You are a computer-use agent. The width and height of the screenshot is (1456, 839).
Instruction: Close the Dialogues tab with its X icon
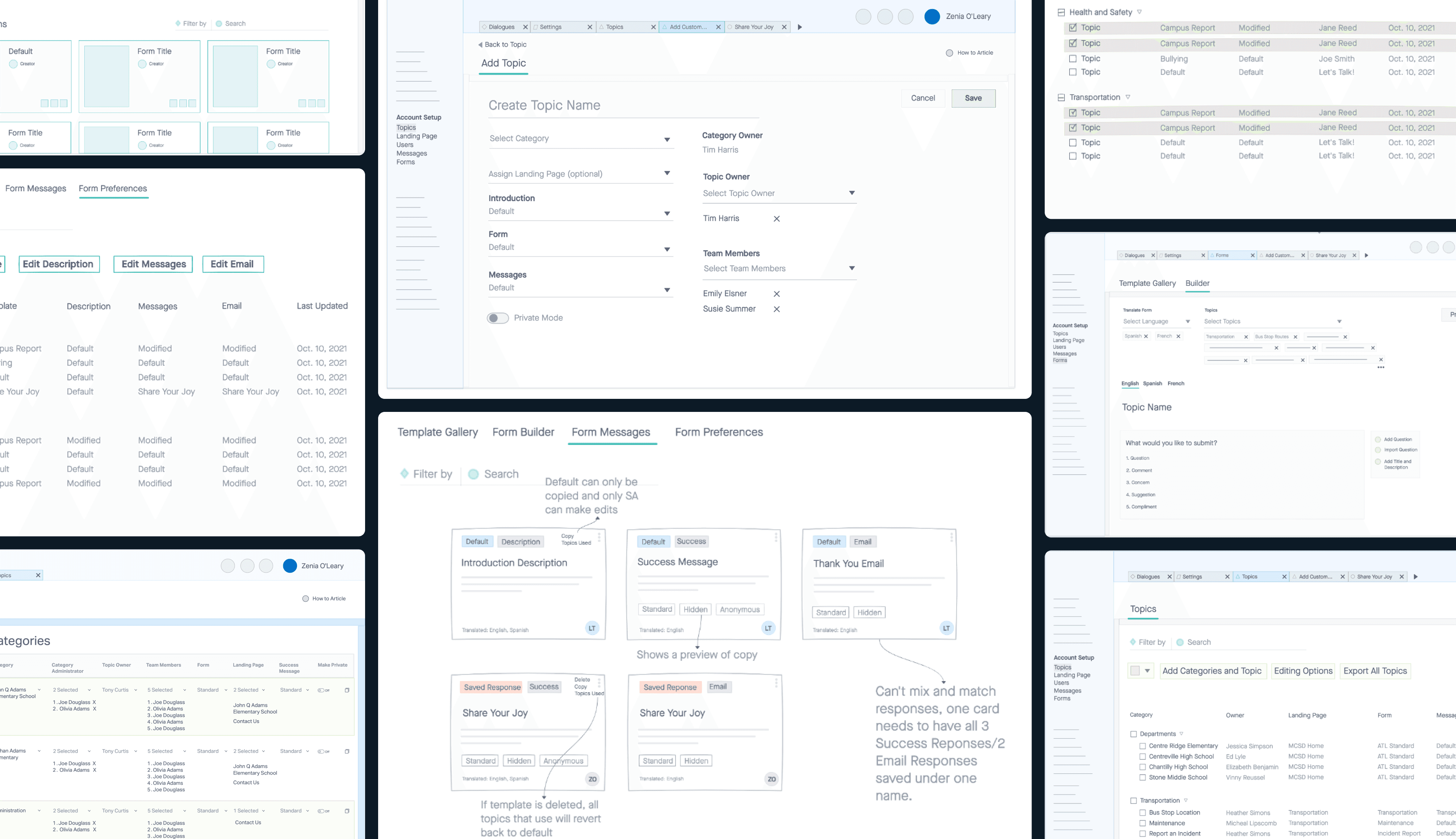525,27
